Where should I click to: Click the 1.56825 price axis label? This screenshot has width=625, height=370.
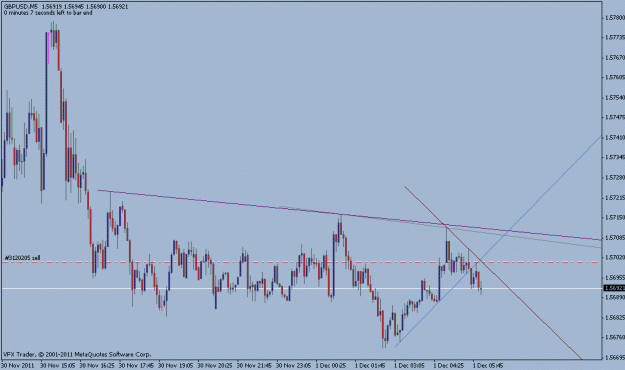(615, 318)
